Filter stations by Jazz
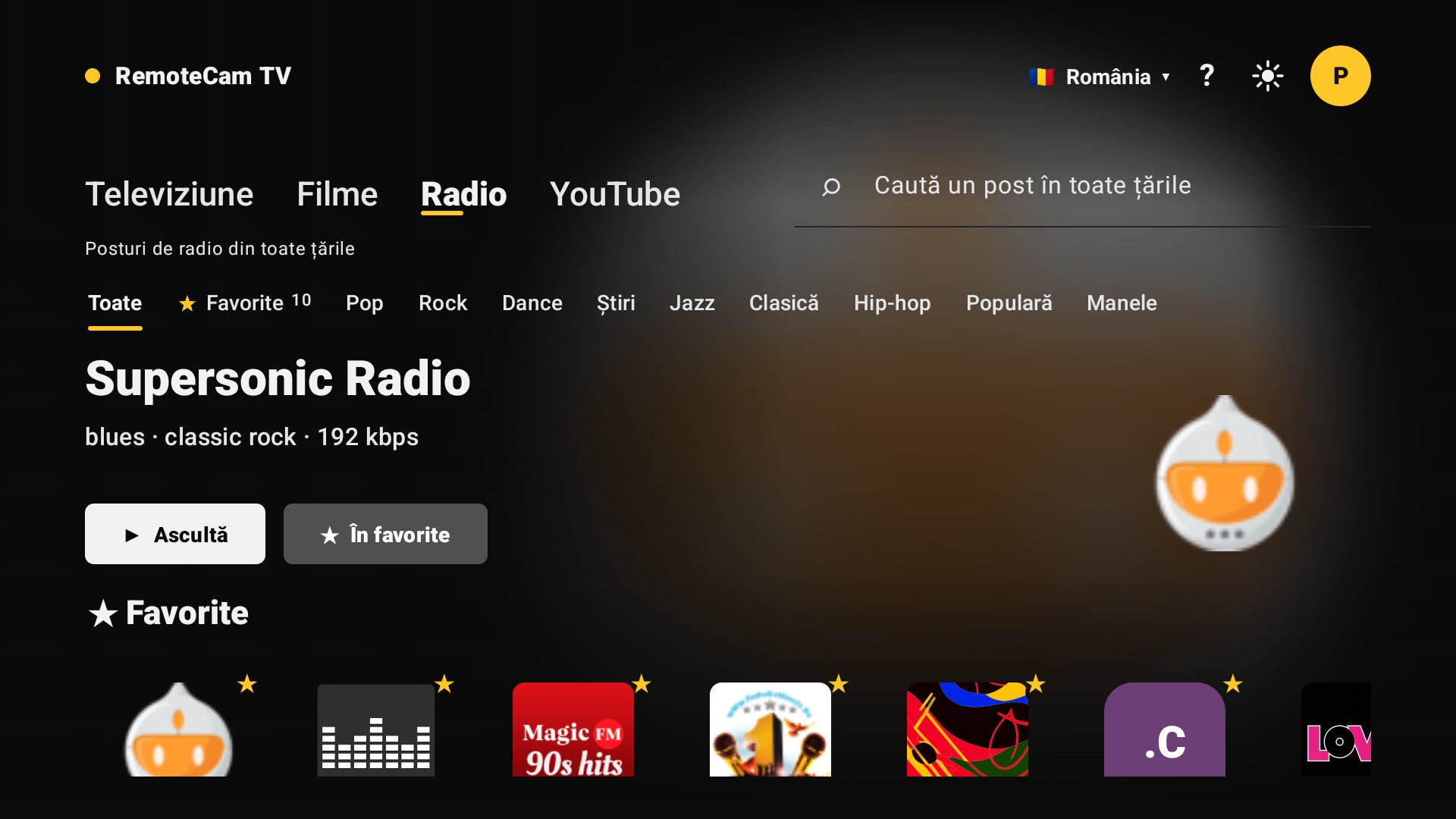Image resolution: width=1456 pixels, height=819 pixels. pyautogui.click(x=692, y=303)
